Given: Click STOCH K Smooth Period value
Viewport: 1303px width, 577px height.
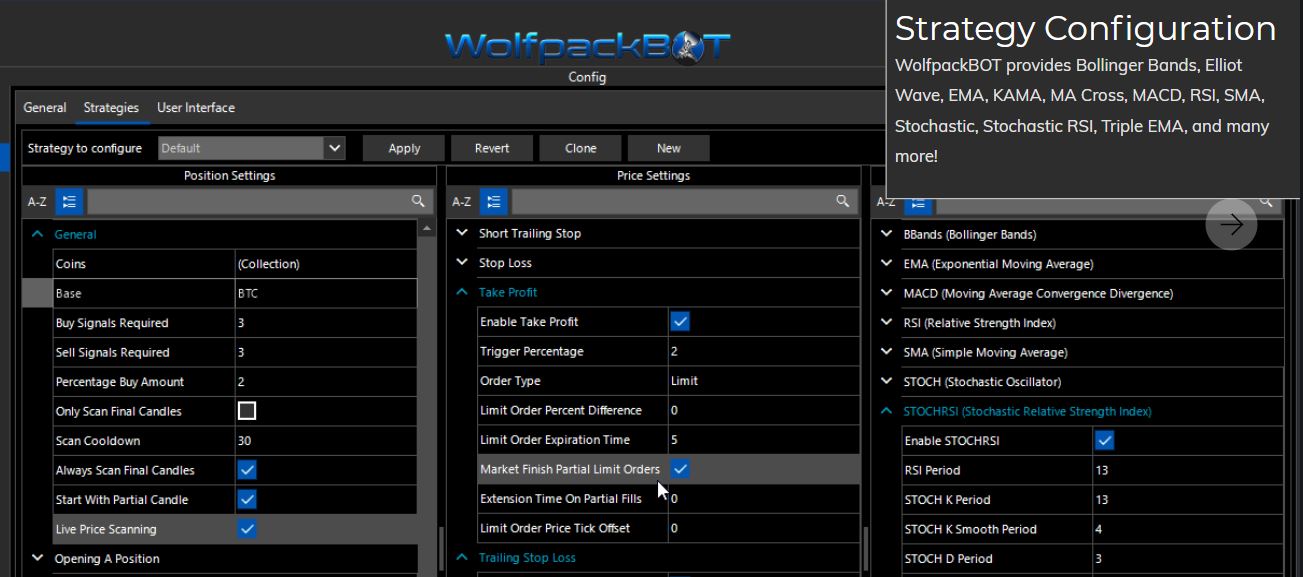Looking at the screenshot, I should (1188, 529).
